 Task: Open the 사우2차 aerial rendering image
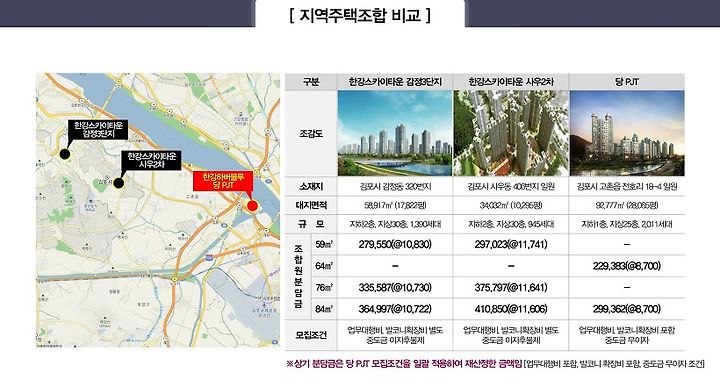click(511, 133)
